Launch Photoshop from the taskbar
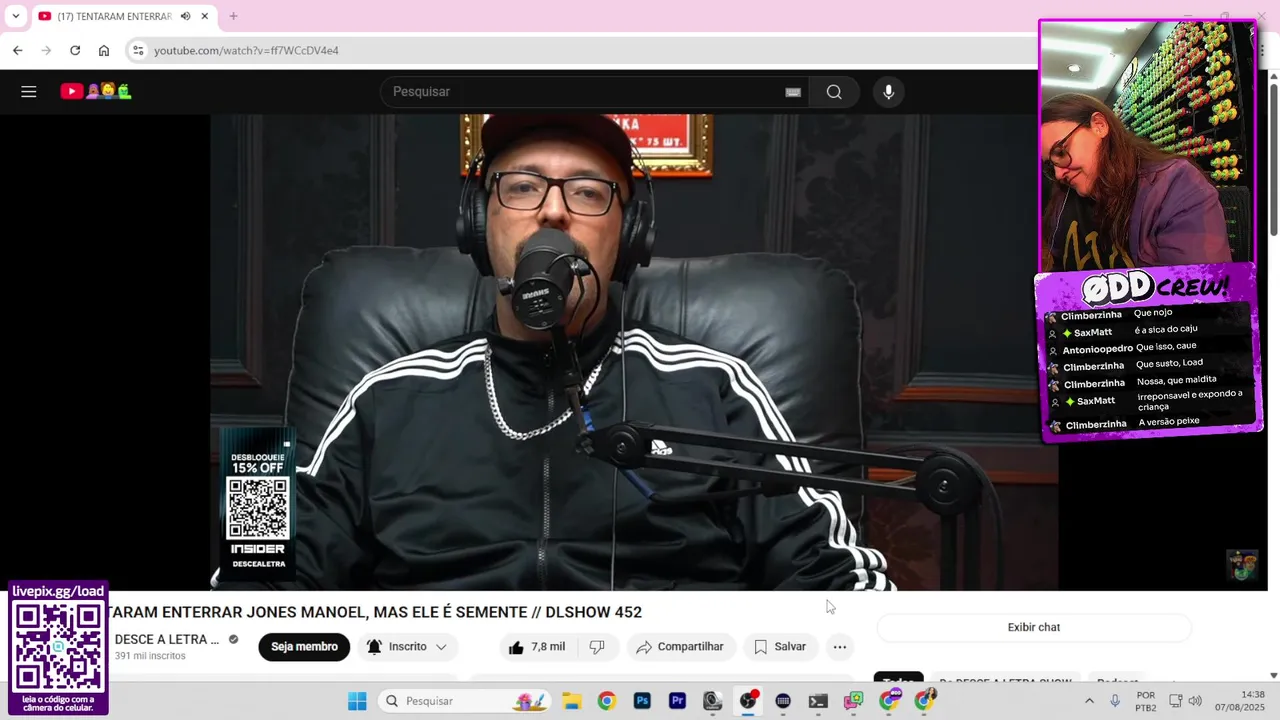Screen dimensions: 1280x720 (x=642, y=701)
